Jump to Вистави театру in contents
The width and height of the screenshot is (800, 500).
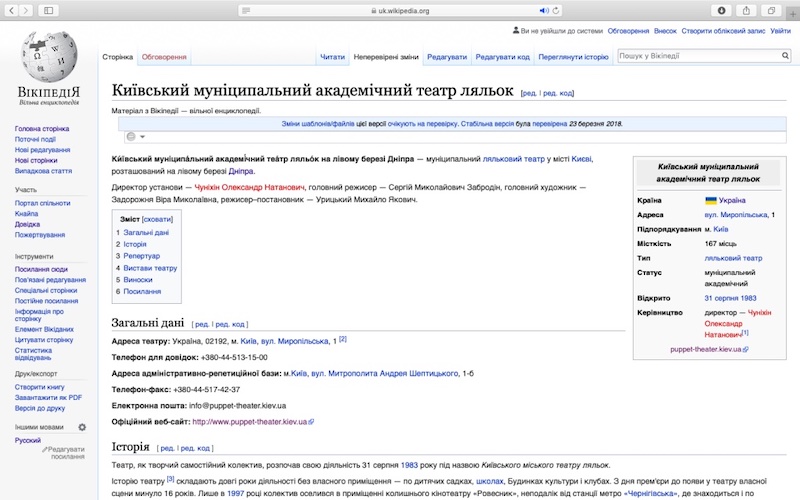tap(150, 268)
